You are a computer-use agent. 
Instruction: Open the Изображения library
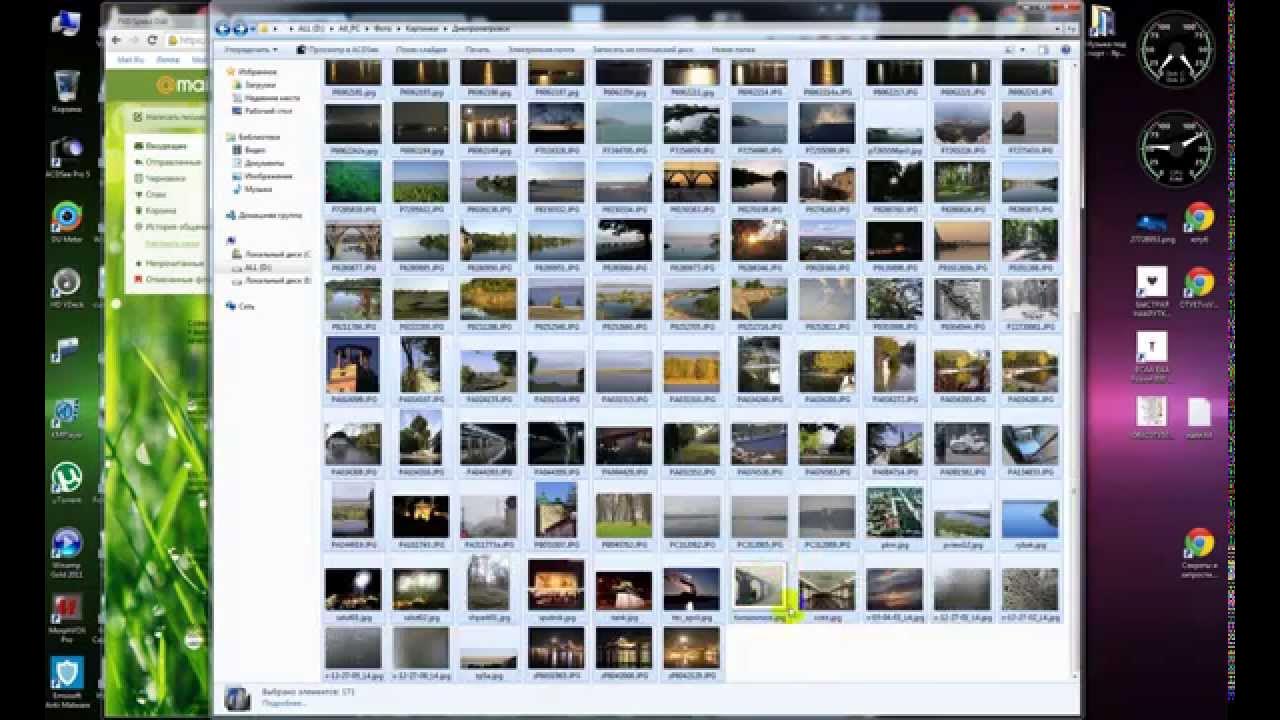(261, 176)
